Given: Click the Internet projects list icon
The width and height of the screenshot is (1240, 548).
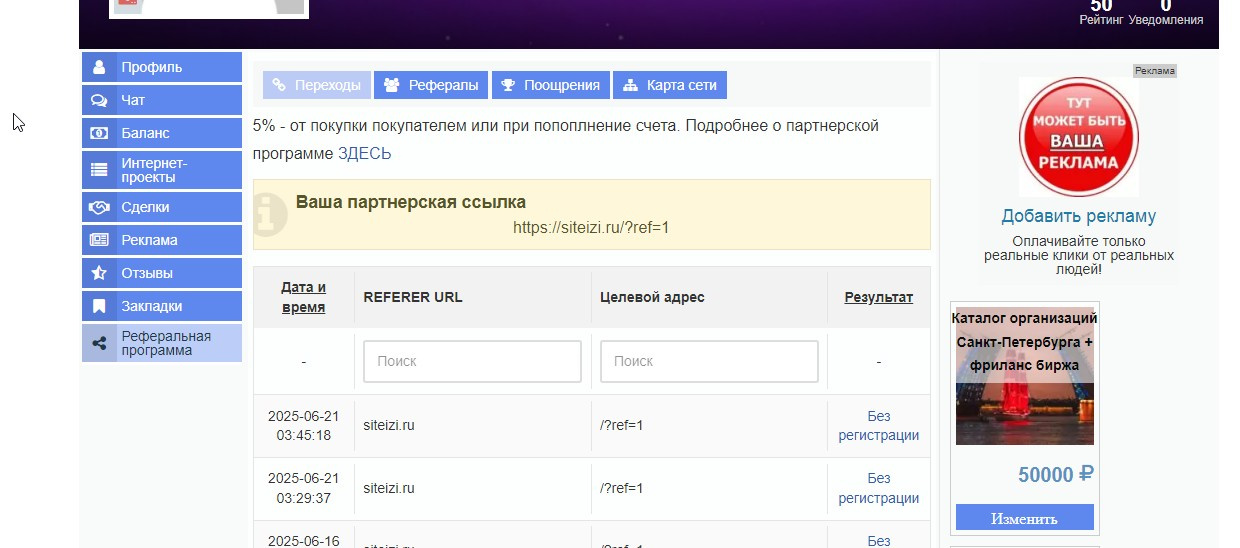Looking at the screenshot, I should point(99,170).
